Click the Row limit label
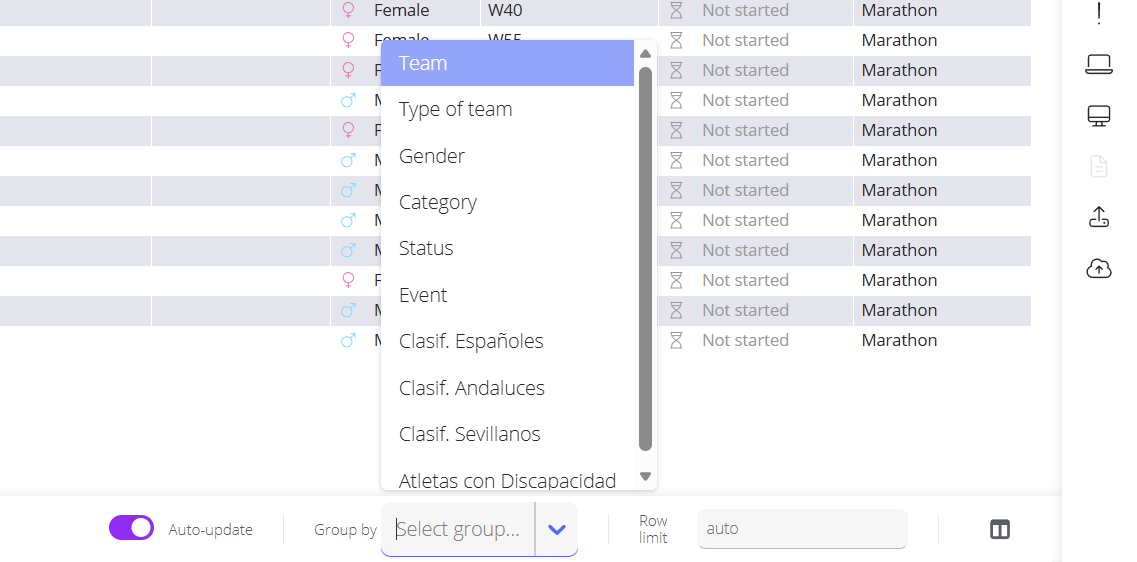This screenshot has width=1137, height=562. [x=653, y=529]
